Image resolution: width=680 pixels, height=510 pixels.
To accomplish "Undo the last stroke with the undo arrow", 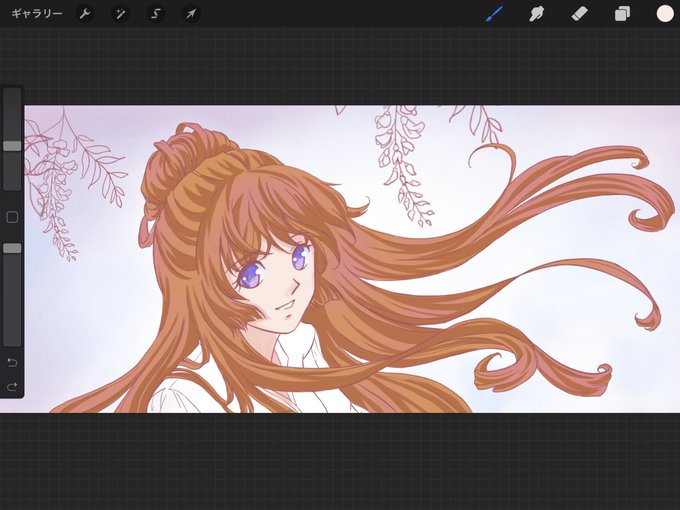I will [x=12, y=362].
